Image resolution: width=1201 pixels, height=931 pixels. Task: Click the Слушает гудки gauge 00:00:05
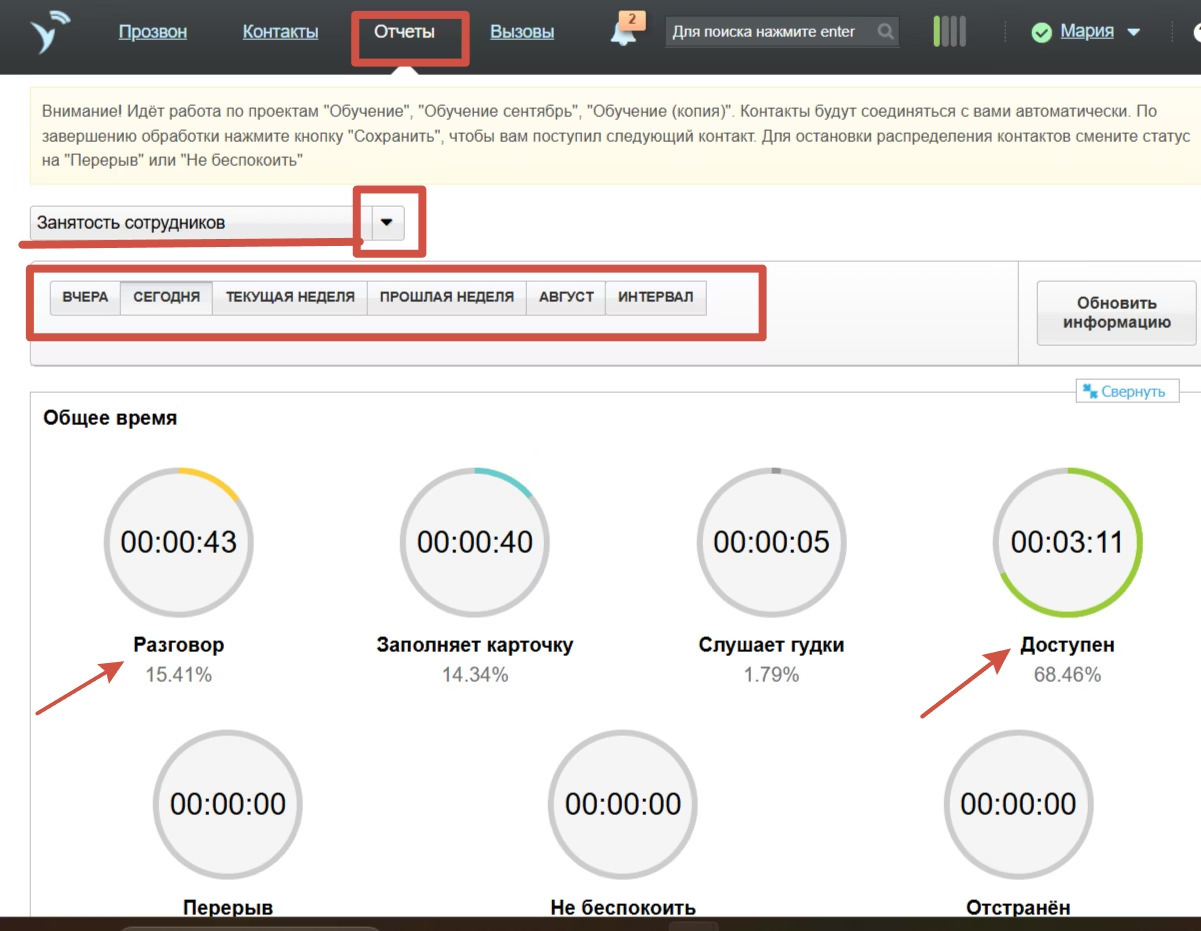(771, 541)
